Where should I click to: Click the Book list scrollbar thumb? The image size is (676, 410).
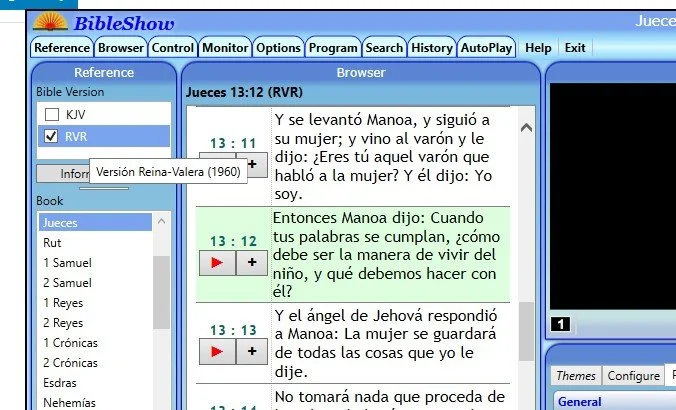coord(161,292)
